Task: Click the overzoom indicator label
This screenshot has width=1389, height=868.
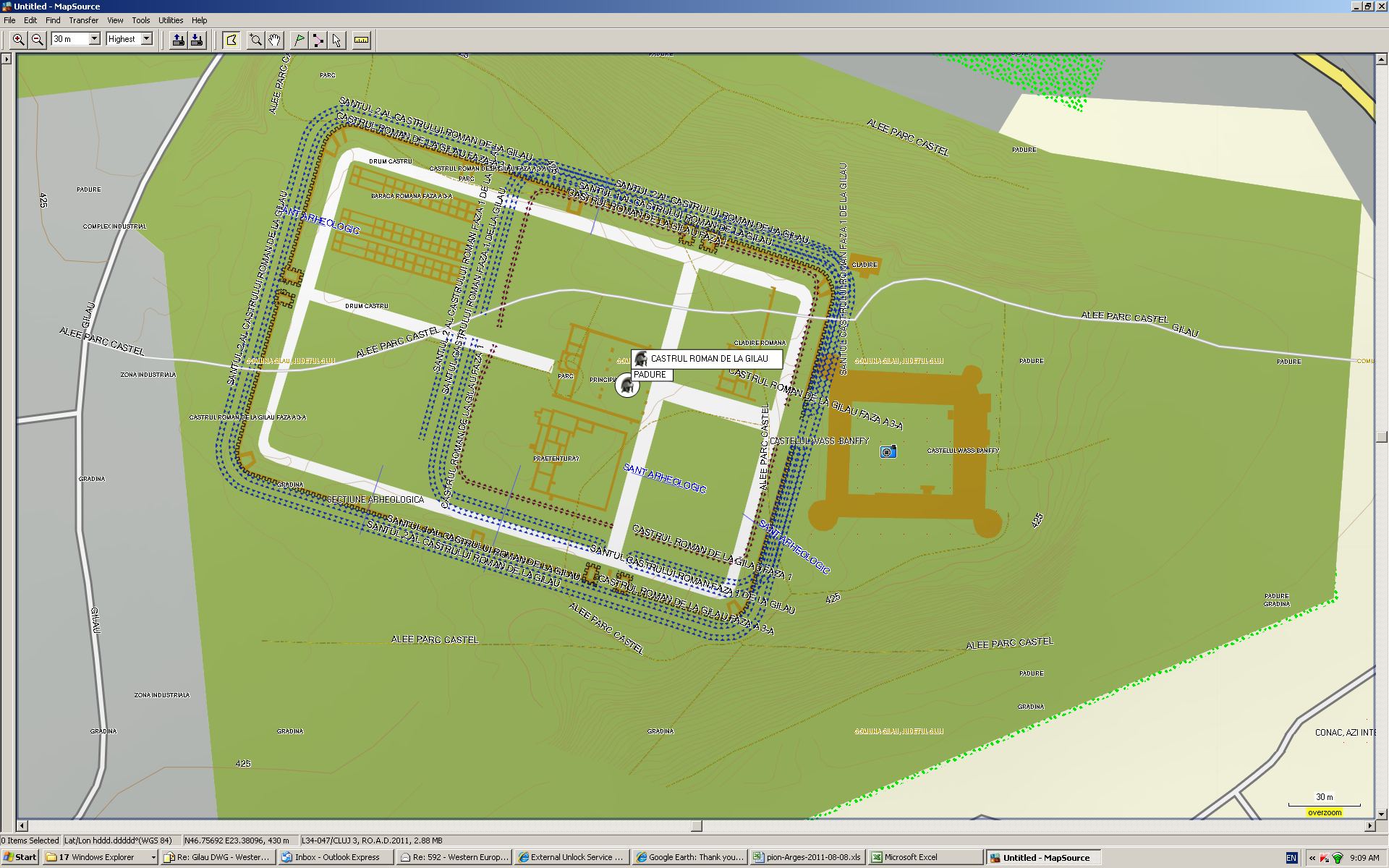Action: tap(1325, 812)
